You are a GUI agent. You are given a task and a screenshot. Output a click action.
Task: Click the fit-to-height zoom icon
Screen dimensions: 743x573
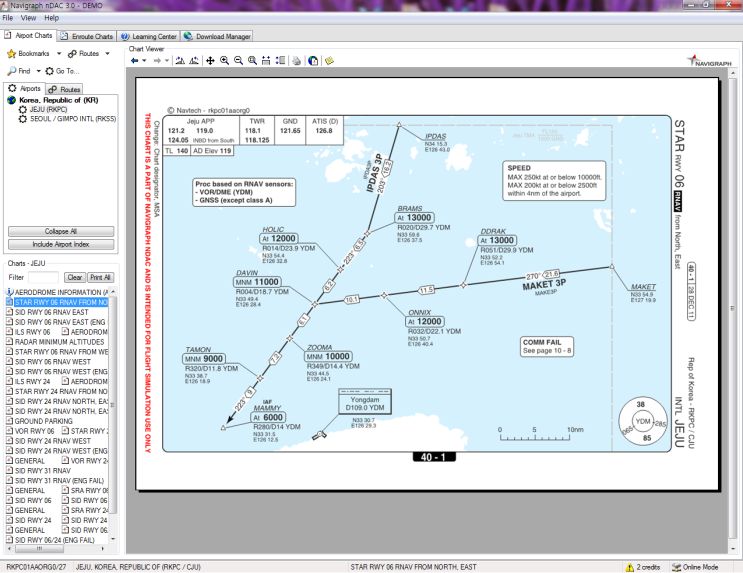point(267,61)
